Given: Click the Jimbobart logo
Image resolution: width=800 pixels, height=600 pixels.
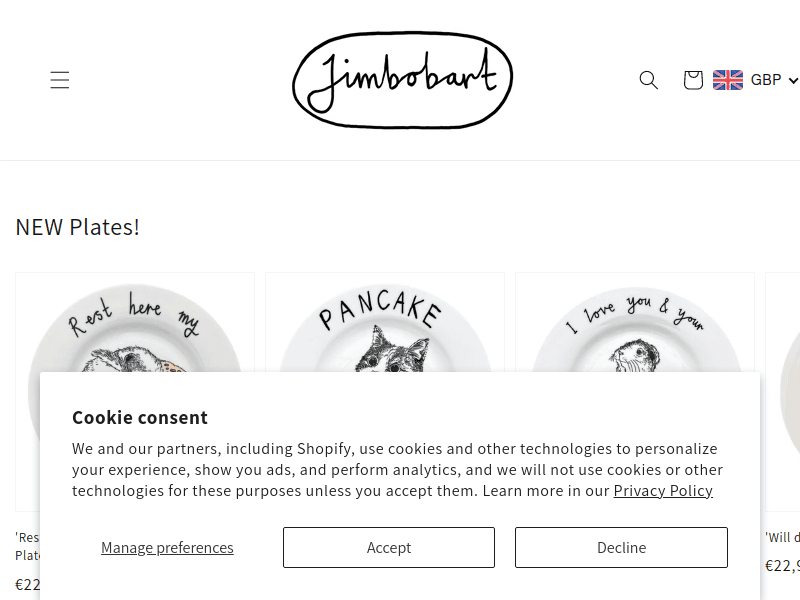Looking at the screenshot, I should [402, 80].
